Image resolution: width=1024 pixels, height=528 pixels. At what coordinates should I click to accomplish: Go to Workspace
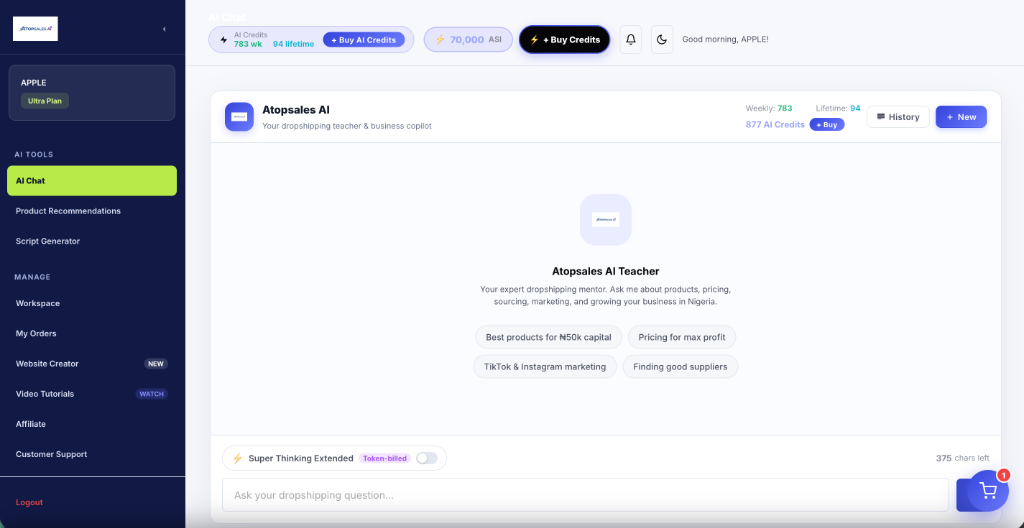[92, 303]
